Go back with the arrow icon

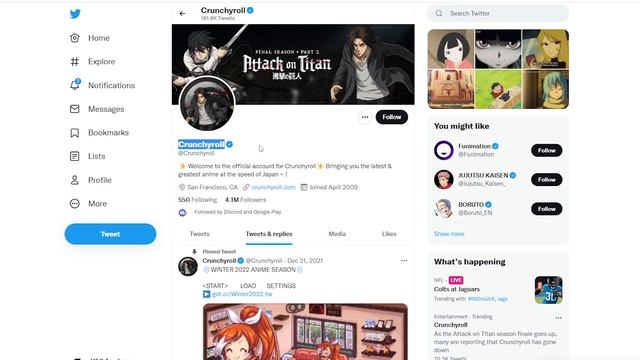[182, 13]
